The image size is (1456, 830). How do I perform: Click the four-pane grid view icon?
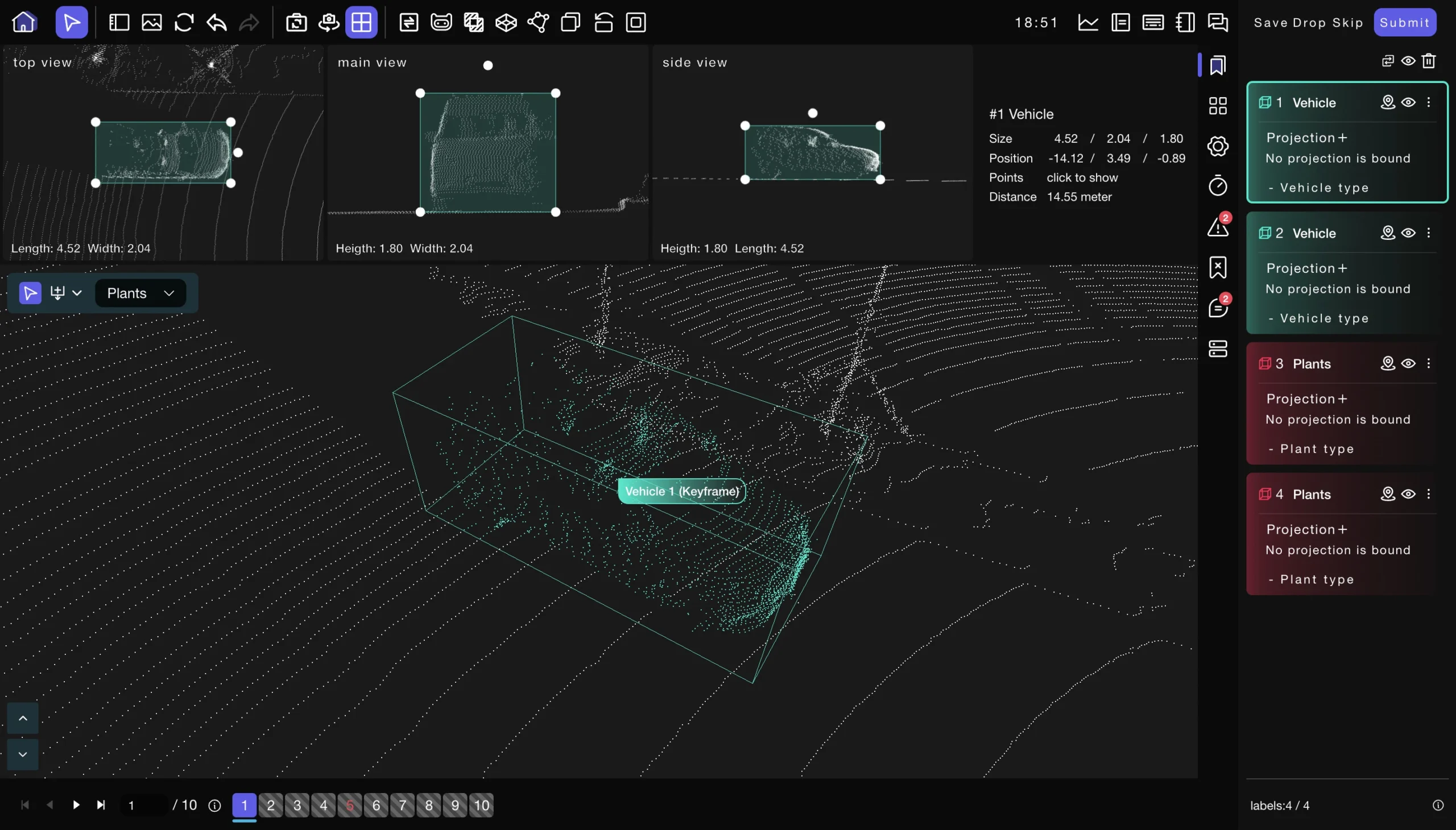pyautogui.click(x=361, y=22)
